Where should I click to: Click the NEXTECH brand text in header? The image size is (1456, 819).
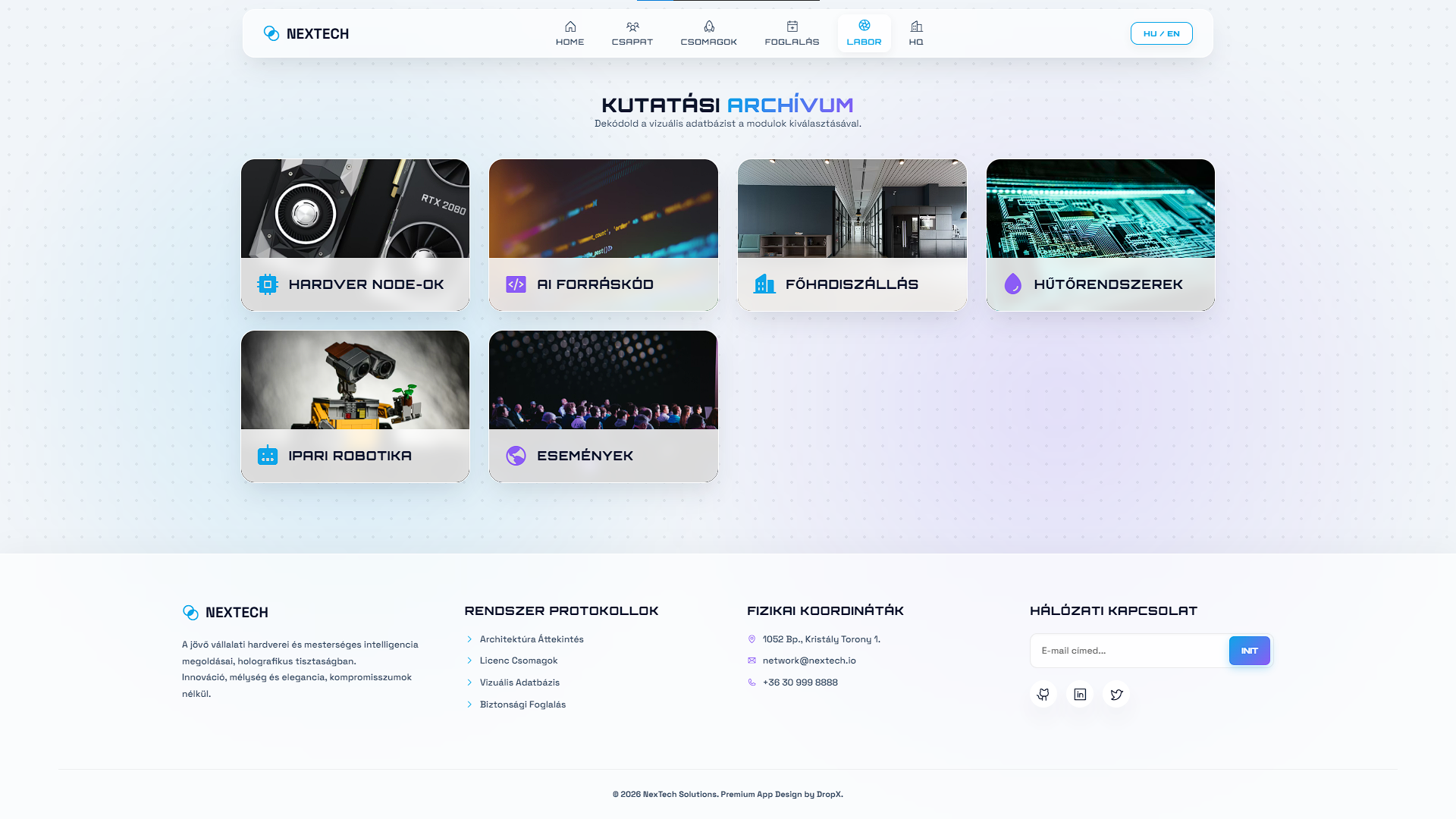tap(318, 33)
